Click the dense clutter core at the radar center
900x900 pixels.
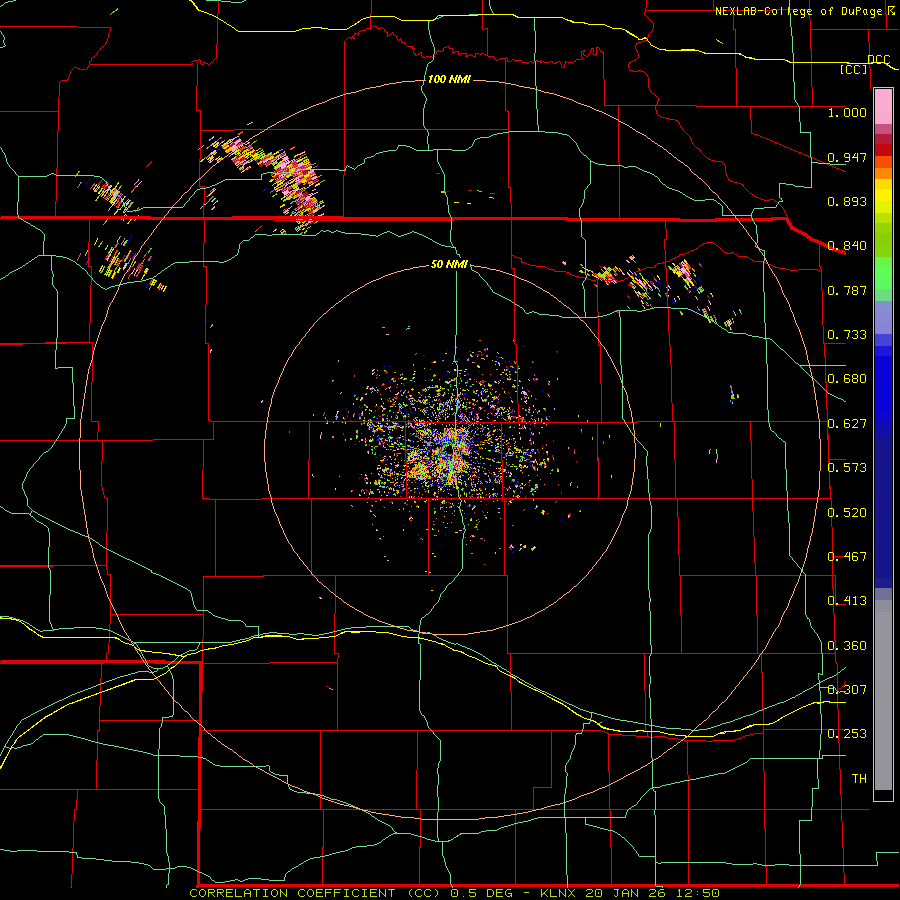point(449,451)
